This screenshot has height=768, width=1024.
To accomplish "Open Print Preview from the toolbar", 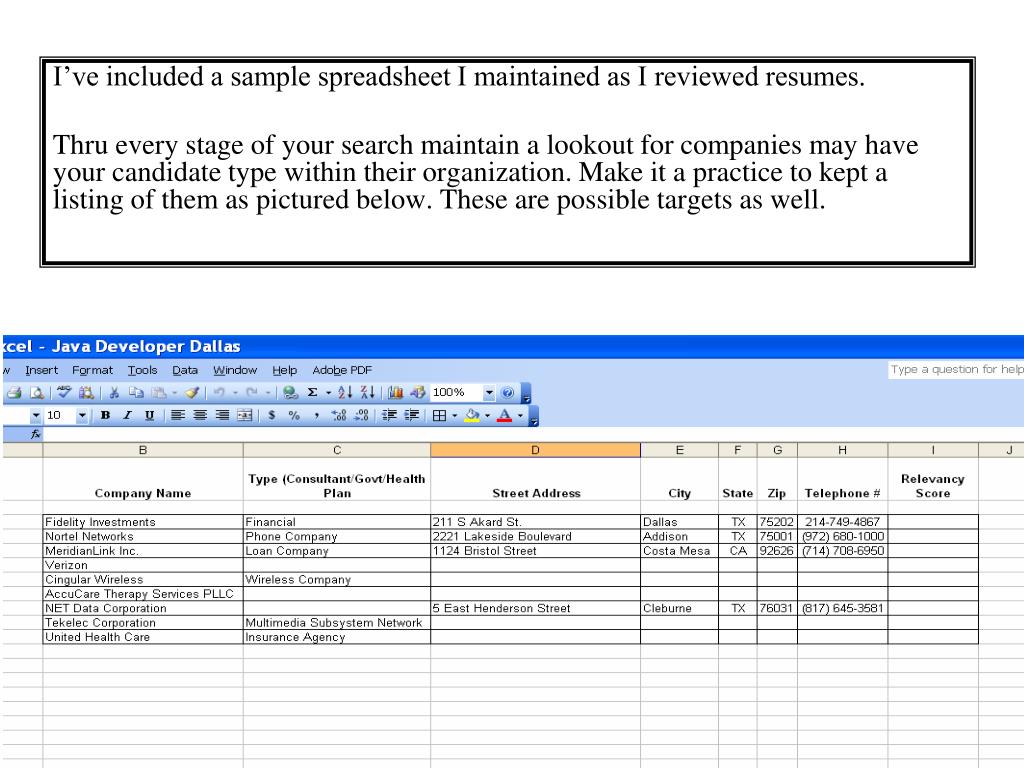I will click(37, 392).
